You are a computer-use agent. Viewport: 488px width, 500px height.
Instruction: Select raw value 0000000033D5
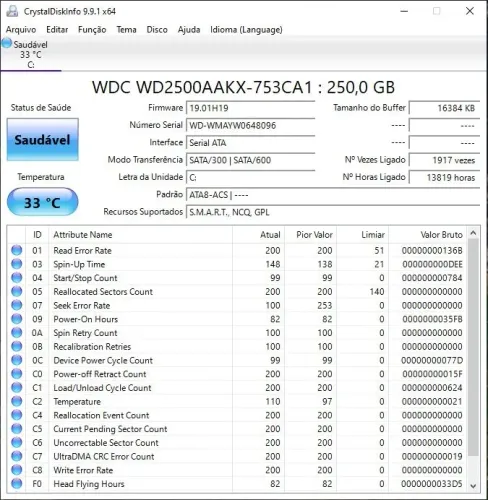(x=432, y=484)
